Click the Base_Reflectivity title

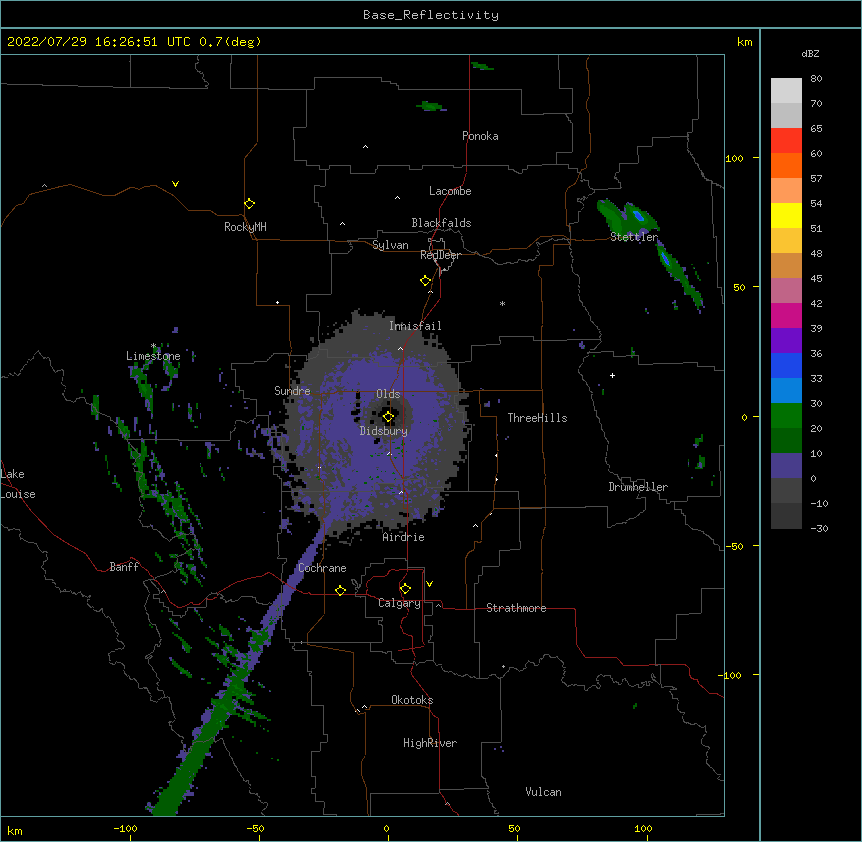[431, 15]
